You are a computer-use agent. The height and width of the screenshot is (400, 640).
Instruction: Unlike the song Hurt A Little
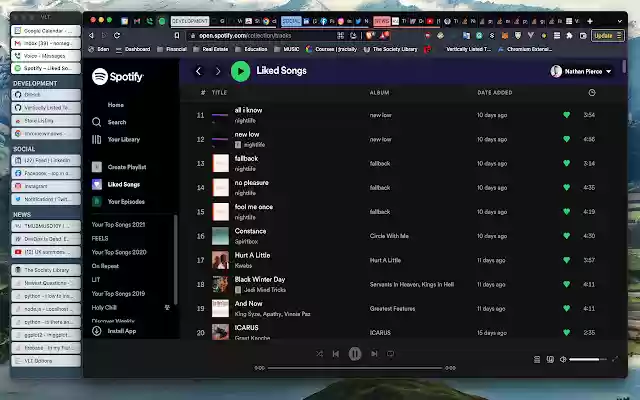[x=567, y=260]
